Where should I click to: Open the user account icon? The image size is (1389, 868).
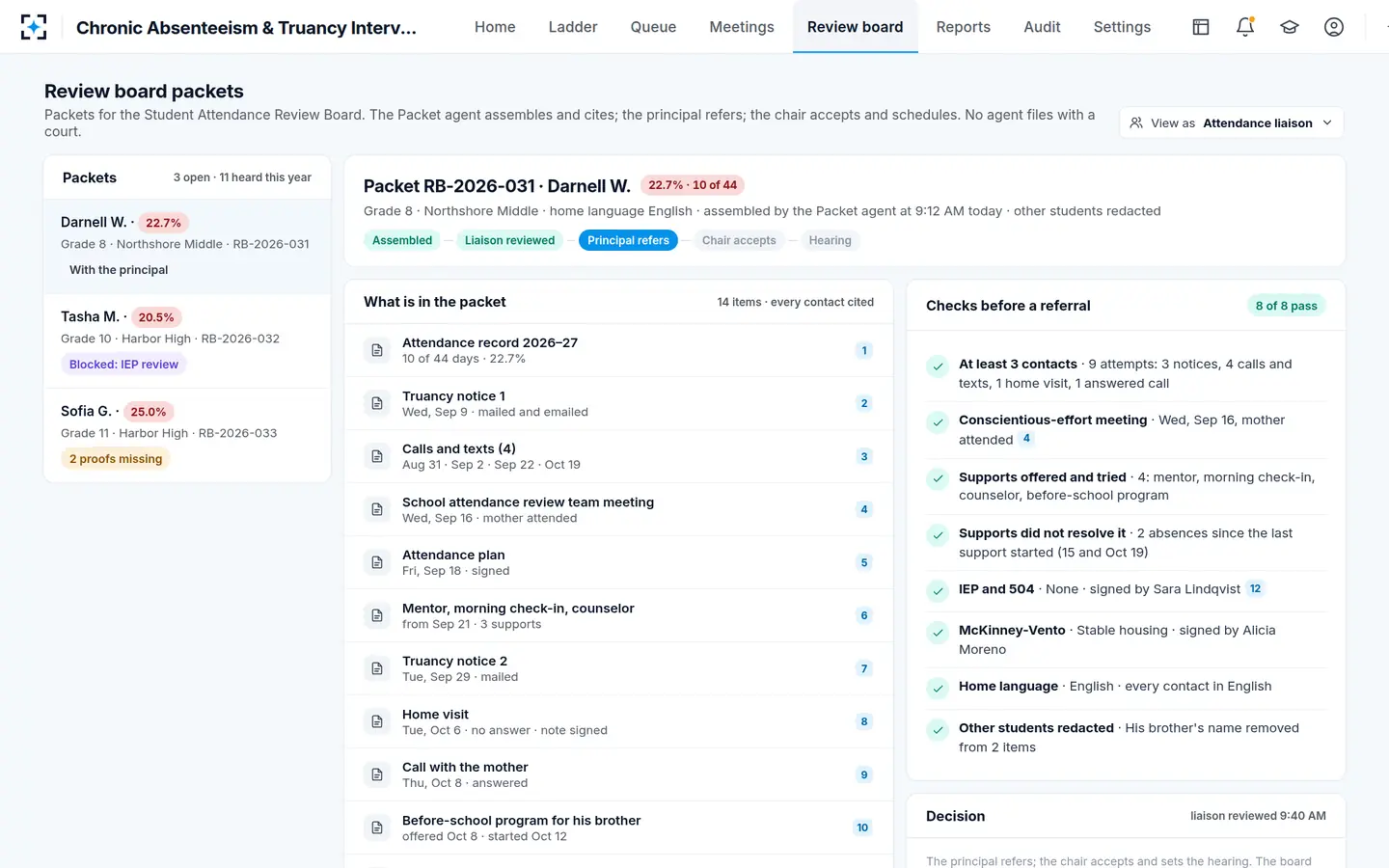point(1334,27)
